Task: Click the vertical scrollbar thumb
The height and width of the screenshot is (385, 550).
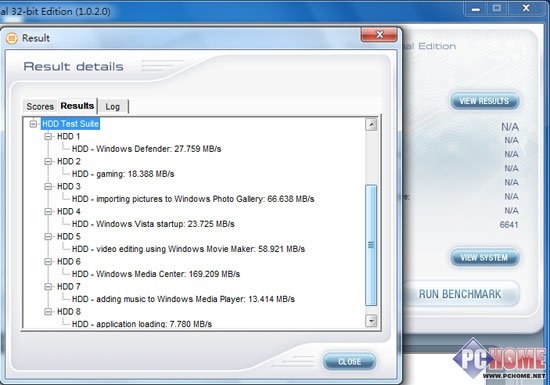Action: [x=371, y=245]
